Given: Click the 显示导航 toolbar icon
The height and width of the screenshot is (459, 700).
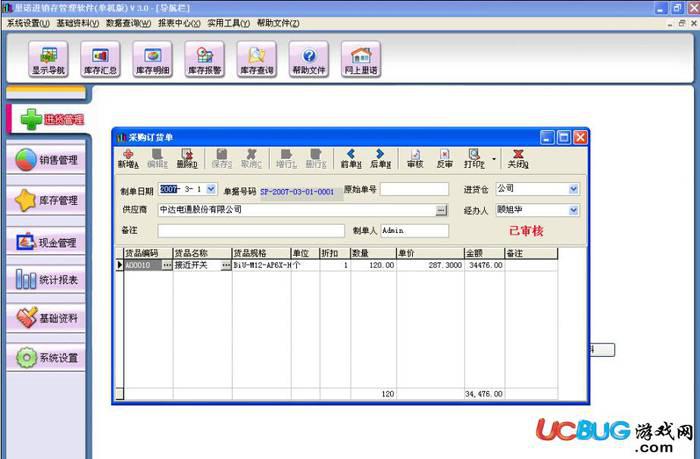Looking at the screenshot, I should click(48, 59).
